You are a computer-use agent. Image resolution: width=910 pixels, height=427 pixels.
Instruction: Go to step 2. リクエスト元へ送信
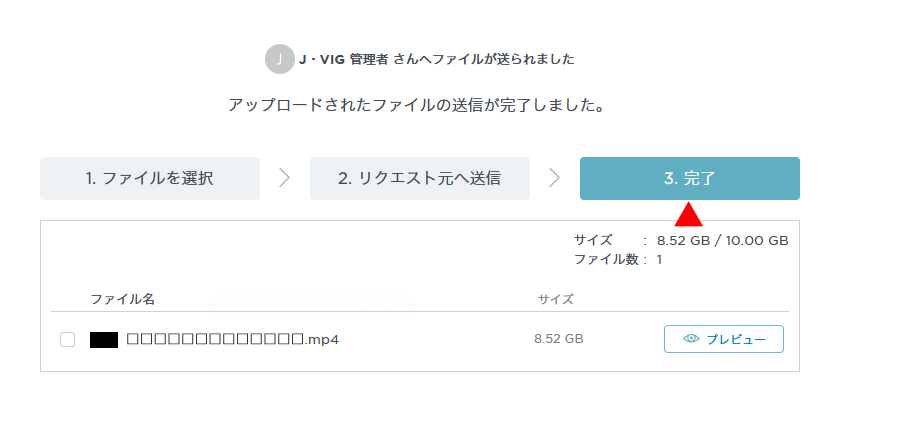(x=420, y=178)
